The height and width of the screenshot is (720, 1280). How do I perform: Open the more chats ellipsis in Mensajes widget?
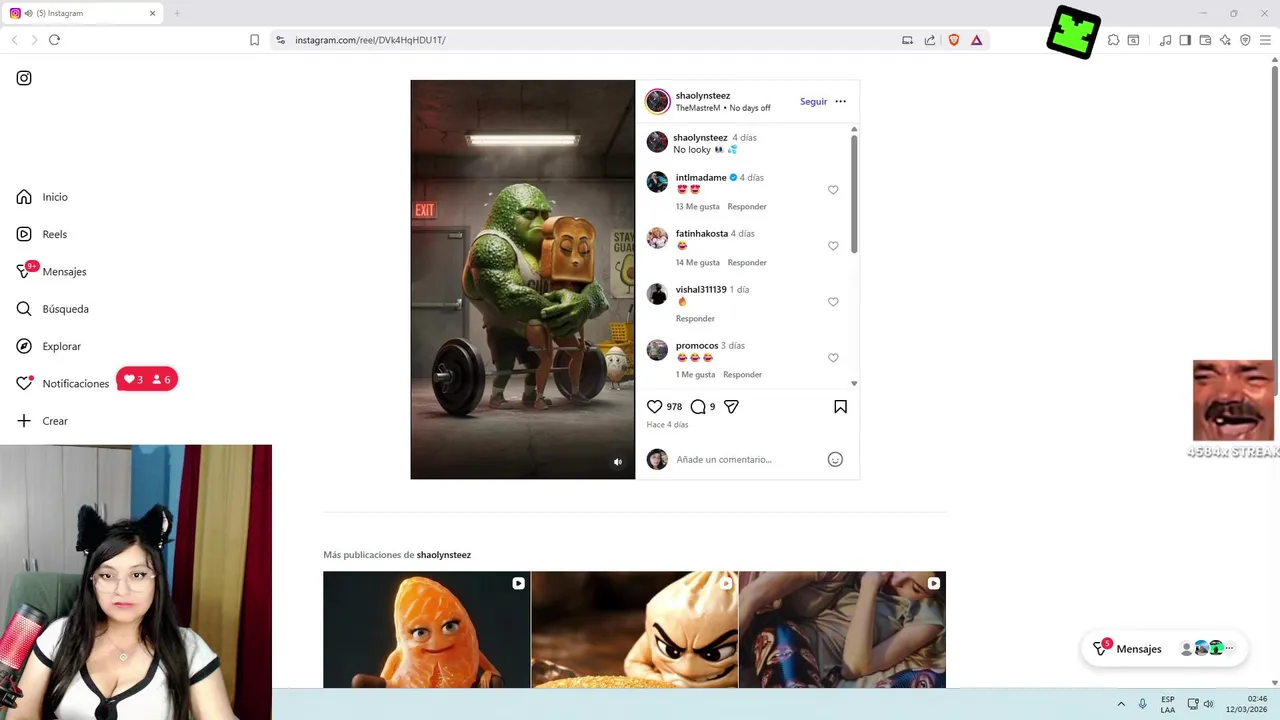click(x=1229, y=648)
